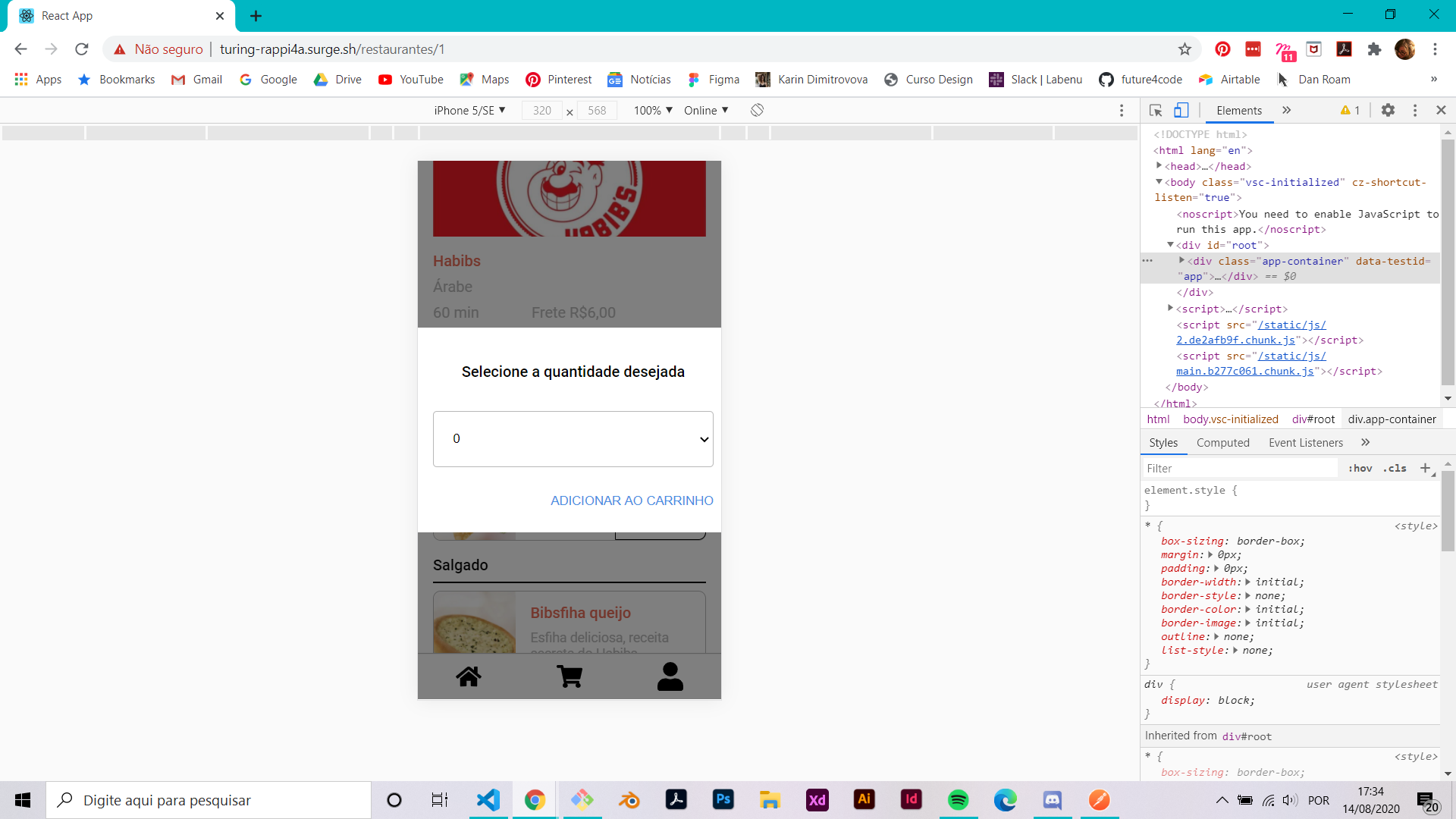
Task: Open the Event Listeners tab
Action: [x=1305, y=443]
